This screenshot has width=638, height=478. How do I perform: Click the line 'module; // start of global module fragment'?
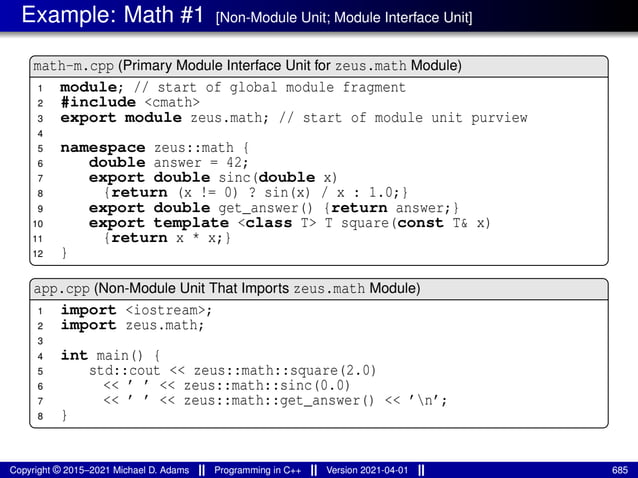(x=233, y=87)
